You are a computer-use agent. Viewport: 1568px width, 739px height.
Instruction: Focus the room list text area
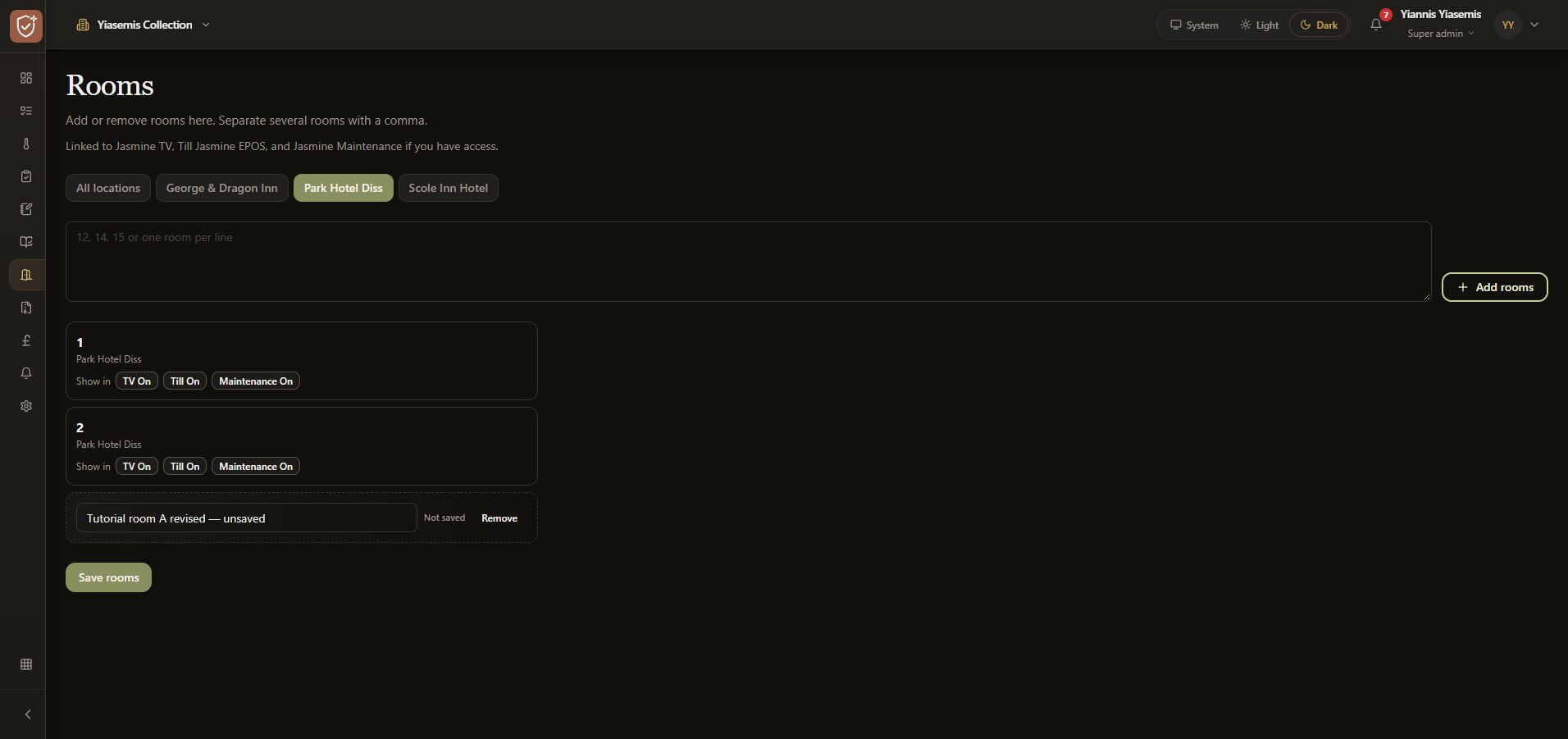749,262
